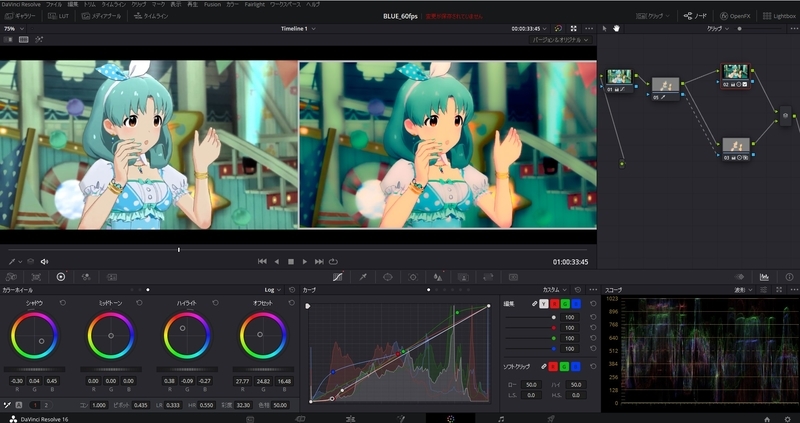Select the blue B soft clip channel
This screenshot has width=800, height=423.
coord(576,366)
